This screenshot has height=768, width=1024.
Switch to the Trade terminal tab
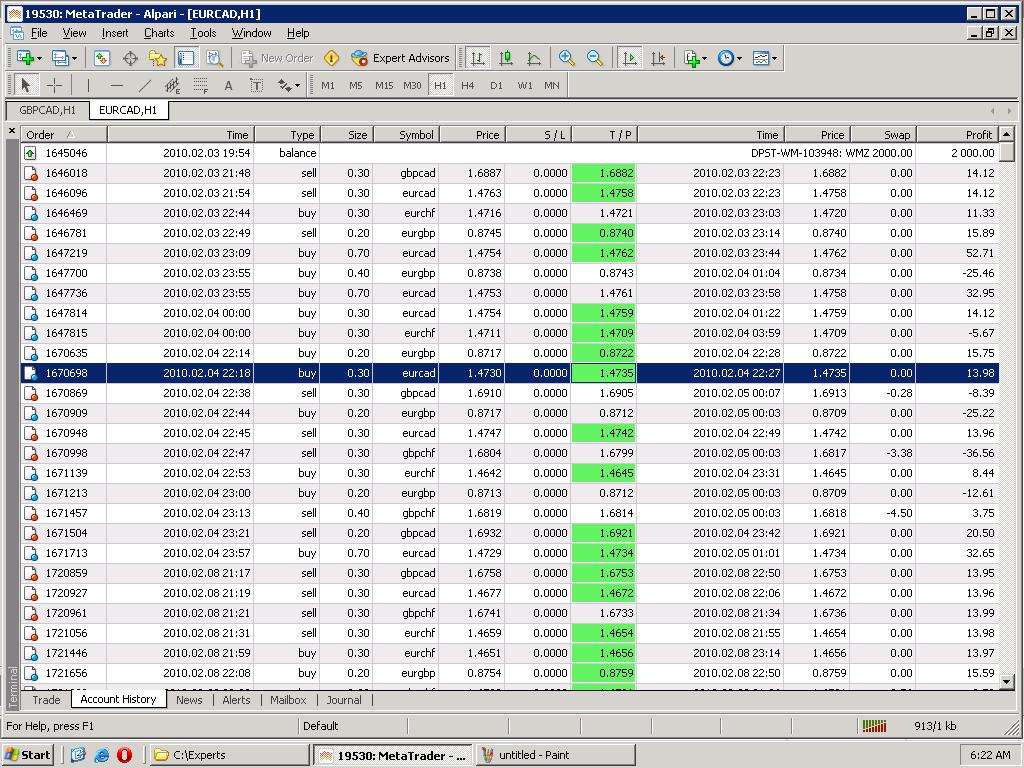[x=46, y=700]
